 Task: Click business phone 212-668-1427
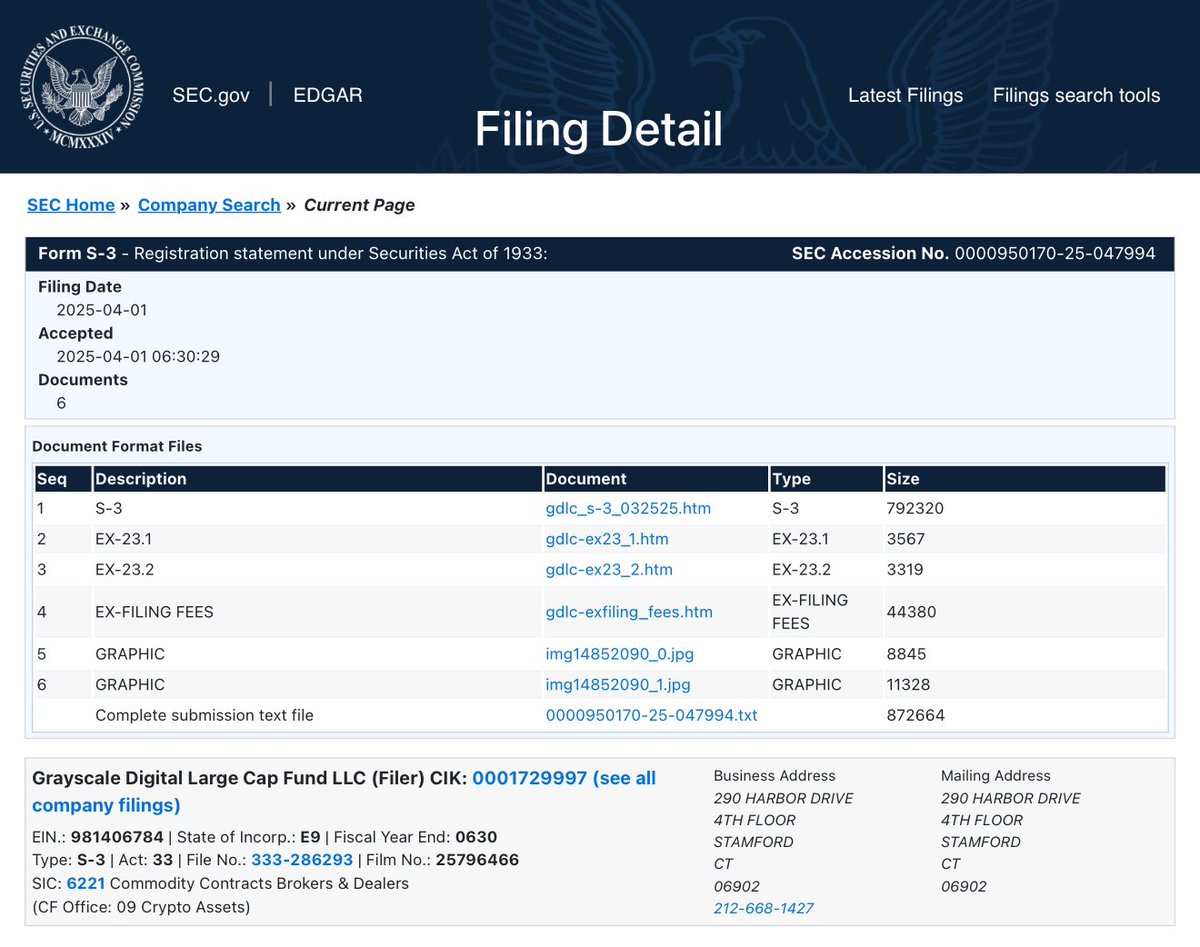[x=764, y=908]
